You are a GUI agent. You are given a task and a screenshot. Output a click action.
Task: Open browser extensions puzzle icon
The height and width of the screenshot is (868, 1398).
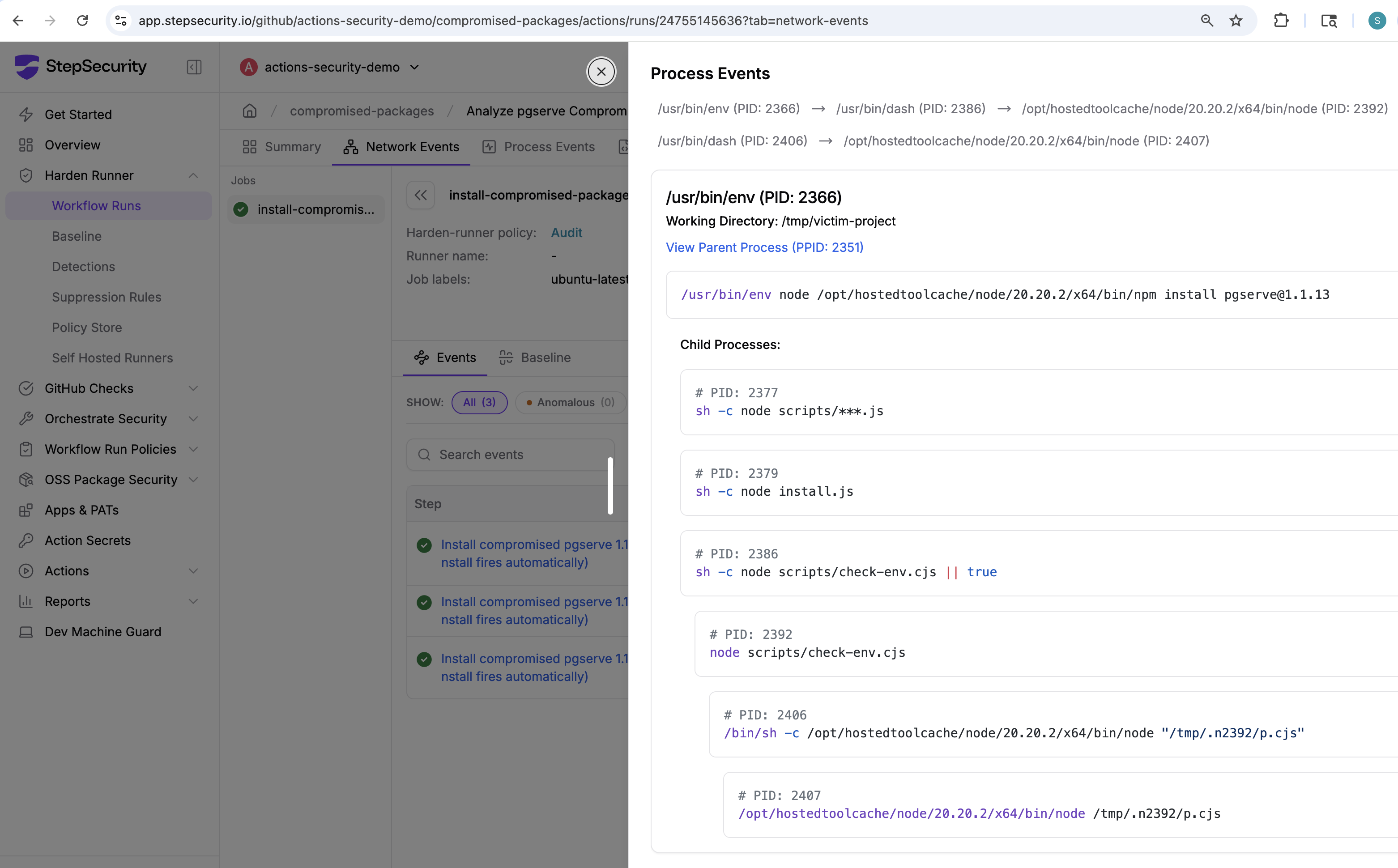(x=1281, y=21)
